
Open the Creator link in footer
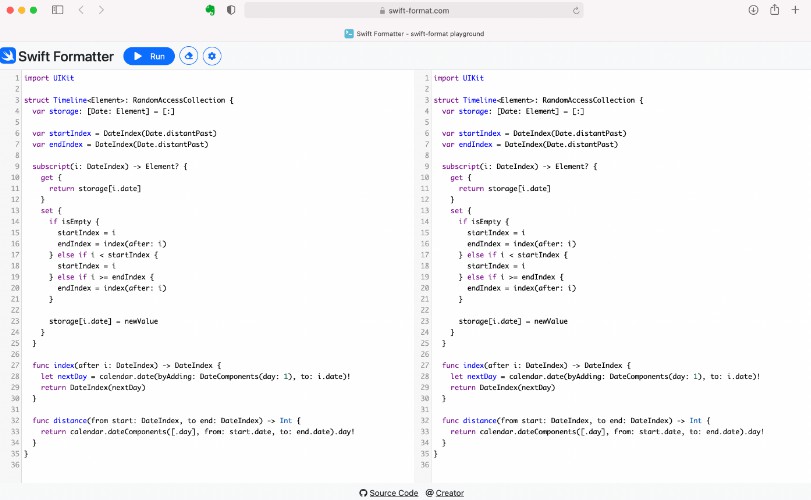[449, 493]
